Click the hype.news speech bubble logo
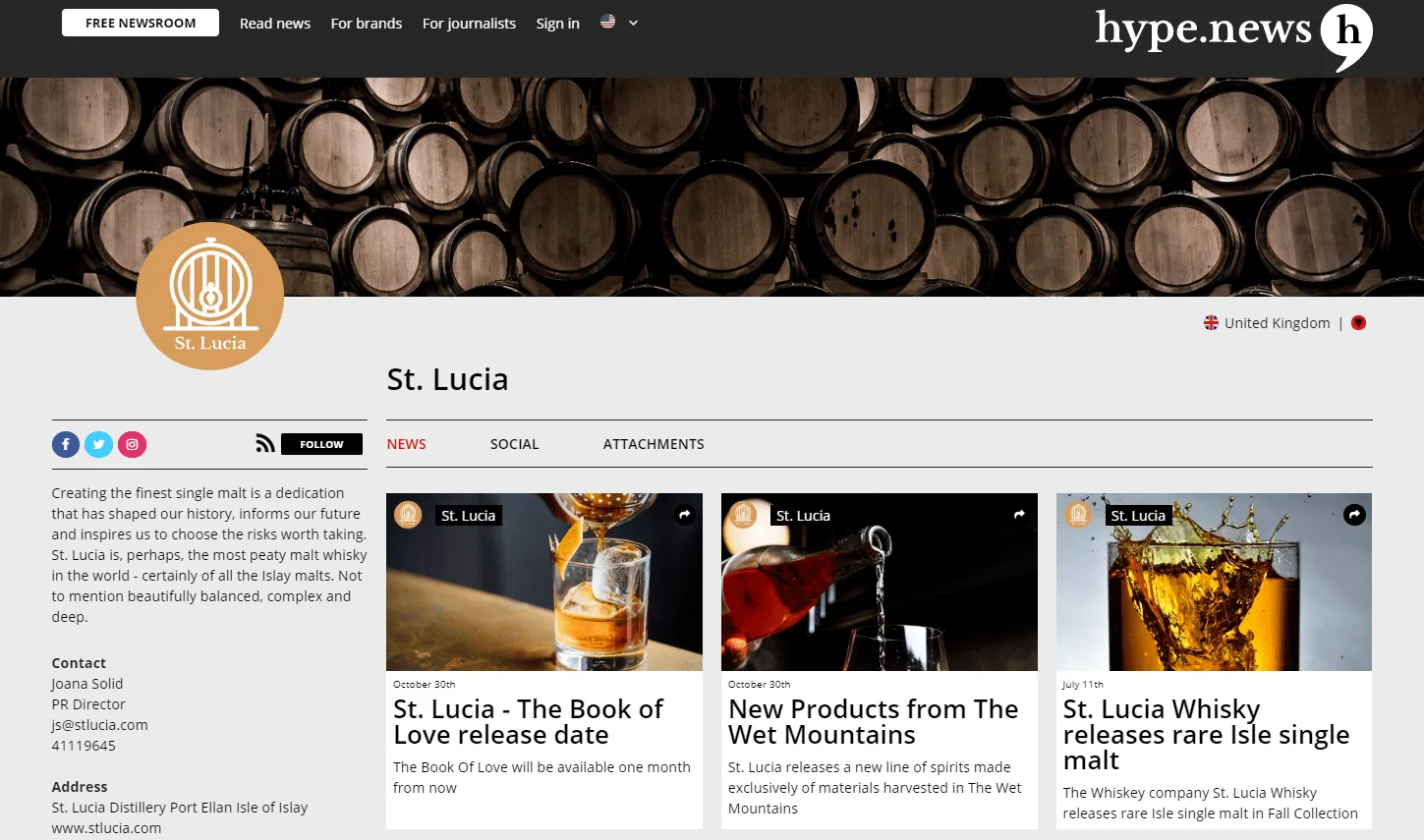 (x=1346, y=37)
